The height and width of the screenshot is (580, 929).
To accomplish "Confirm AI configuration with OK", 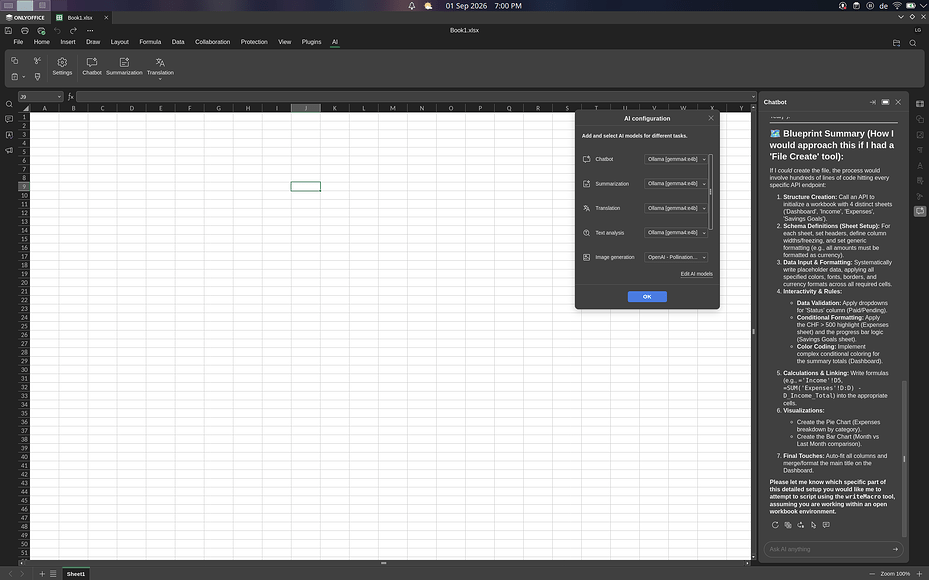I will tap(647, 296).
